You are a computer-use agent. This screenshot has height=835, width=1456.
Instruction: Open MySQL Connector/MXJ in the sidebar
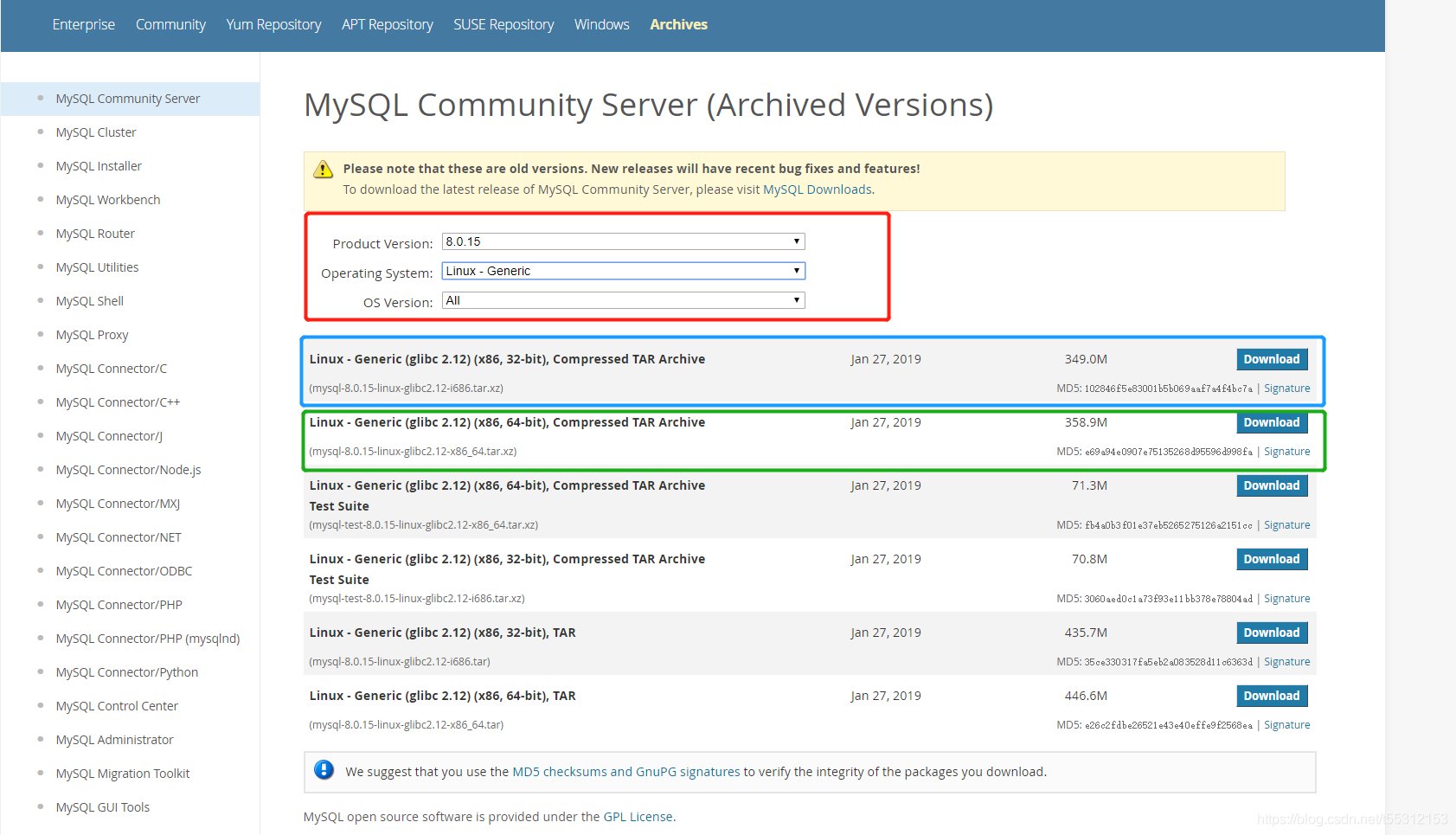[x=118, y=504]
